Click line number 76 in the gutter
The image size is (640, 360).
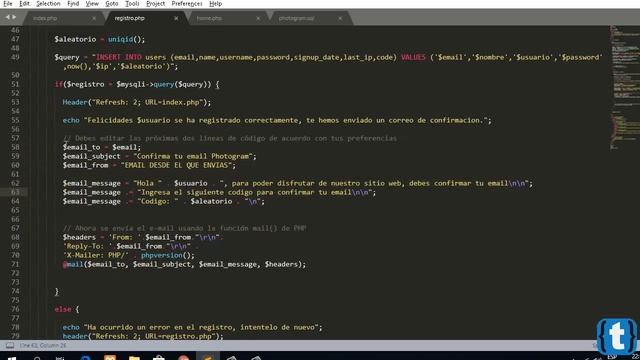pos(15,309)
